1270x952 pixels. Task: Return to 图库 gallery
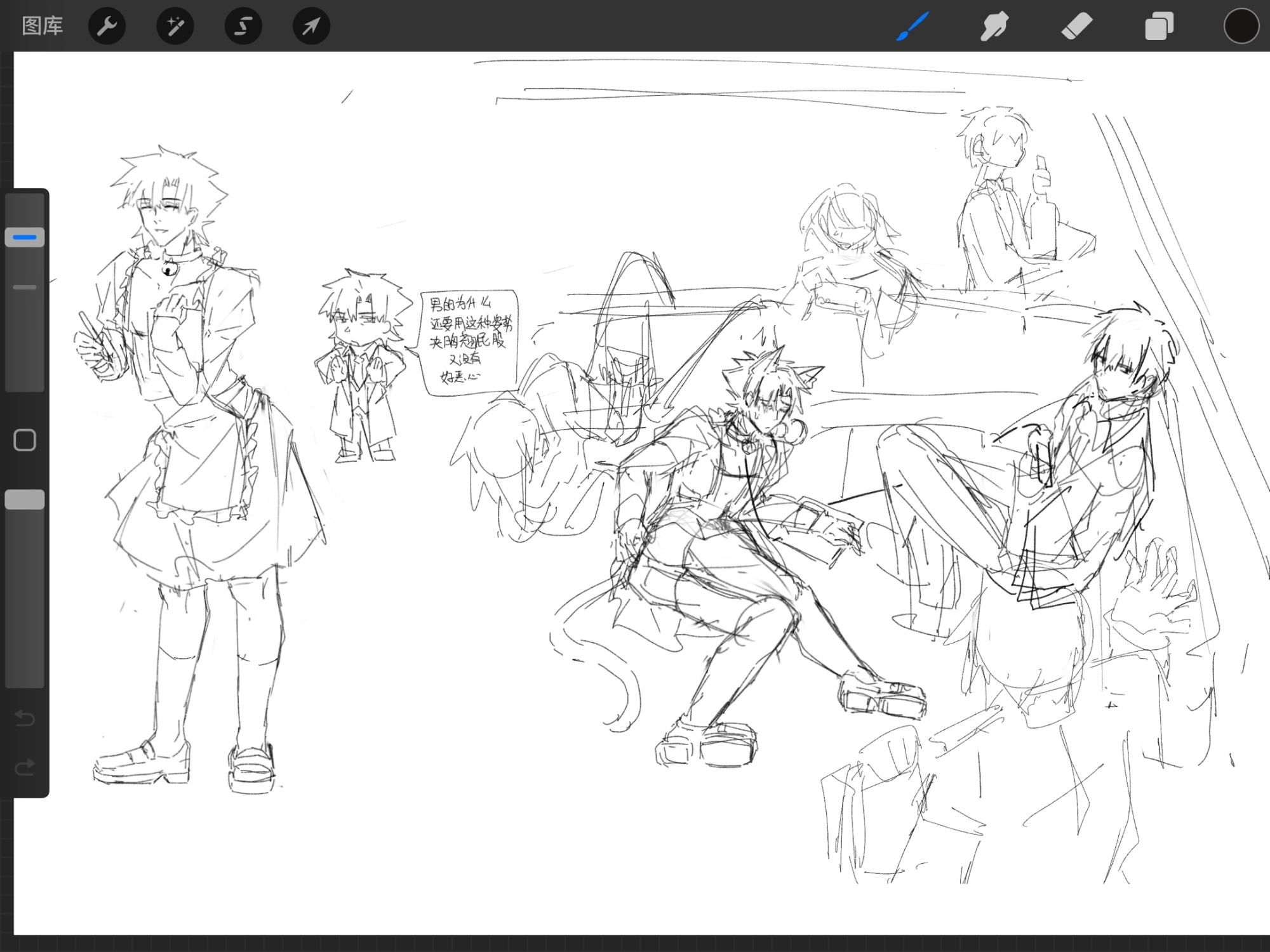click(42, 26)
